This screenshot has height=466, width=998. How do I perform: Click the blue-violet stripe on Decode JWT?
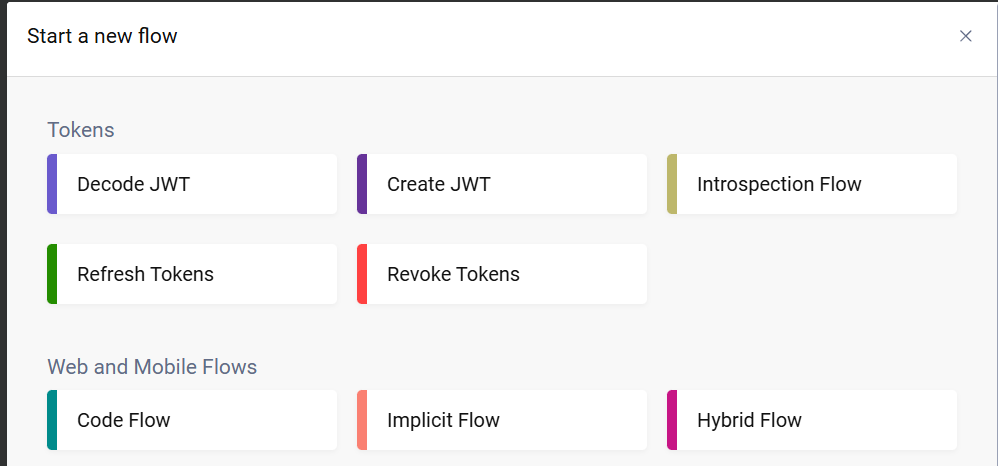pos(52,184)
